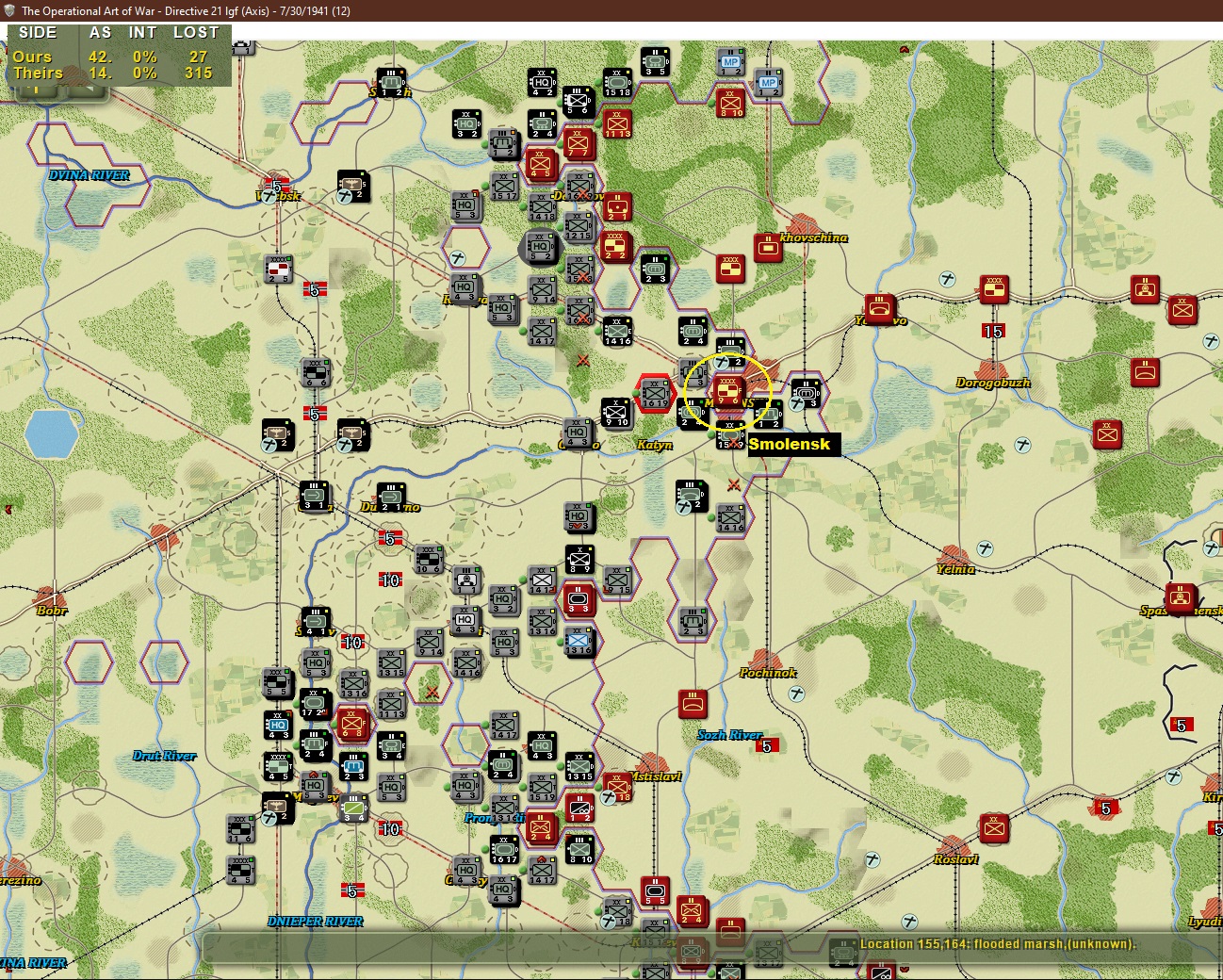Click the Bobr town label
The width and height of the screenshot is (1223, 980).
52,611
